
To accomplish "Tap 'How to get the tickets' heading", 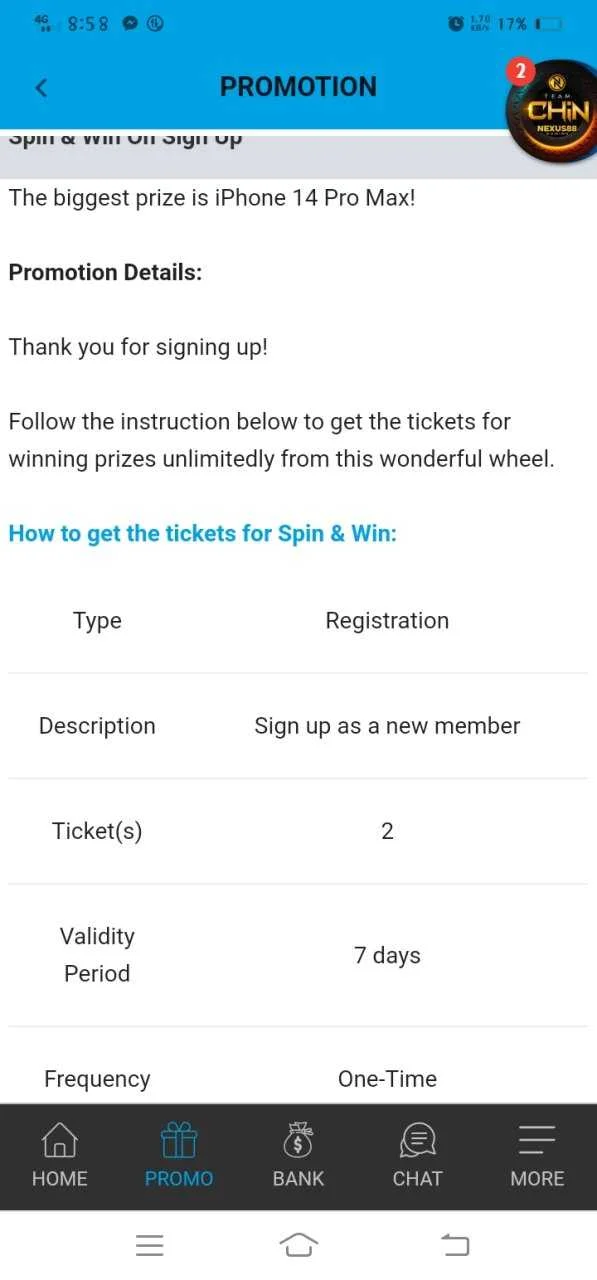I will point(202,533).
